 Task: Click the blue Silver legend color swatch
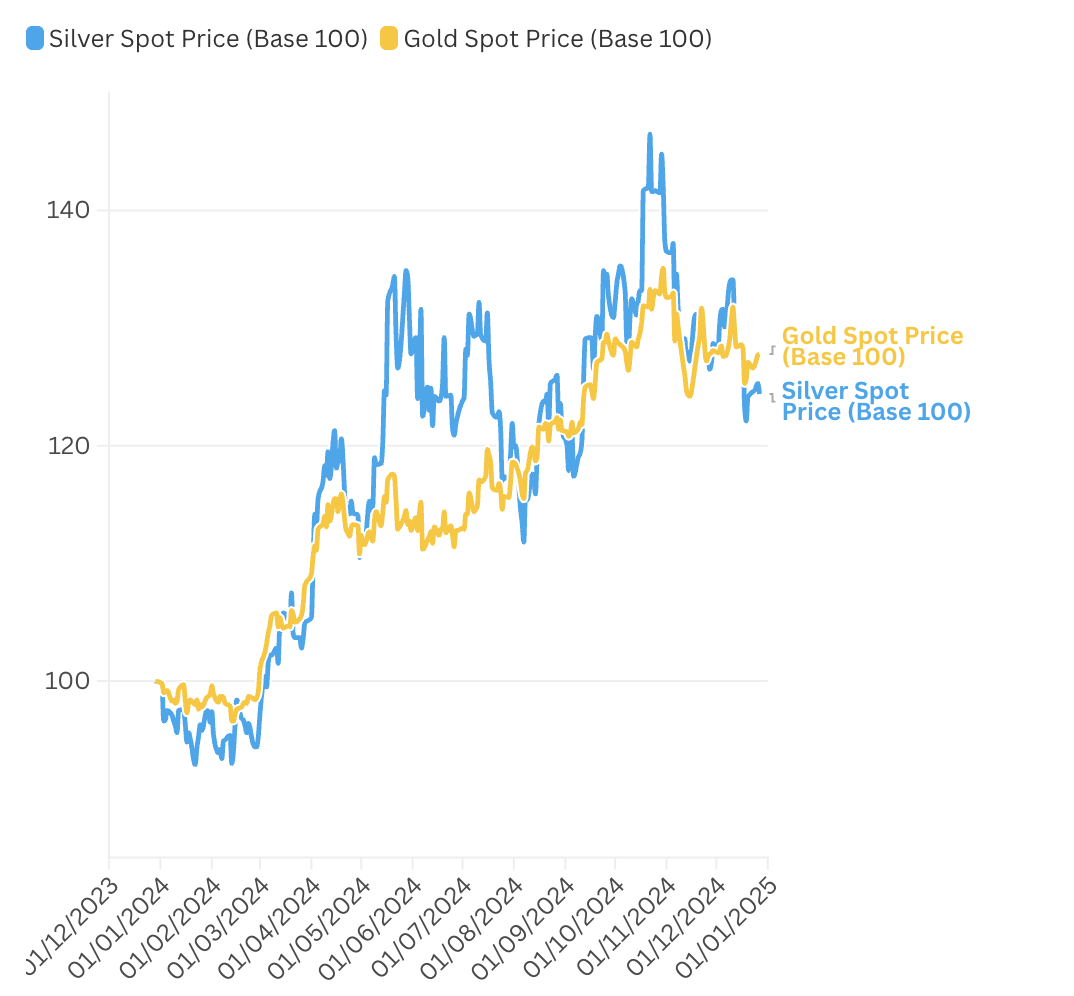[x=35, y=38]
